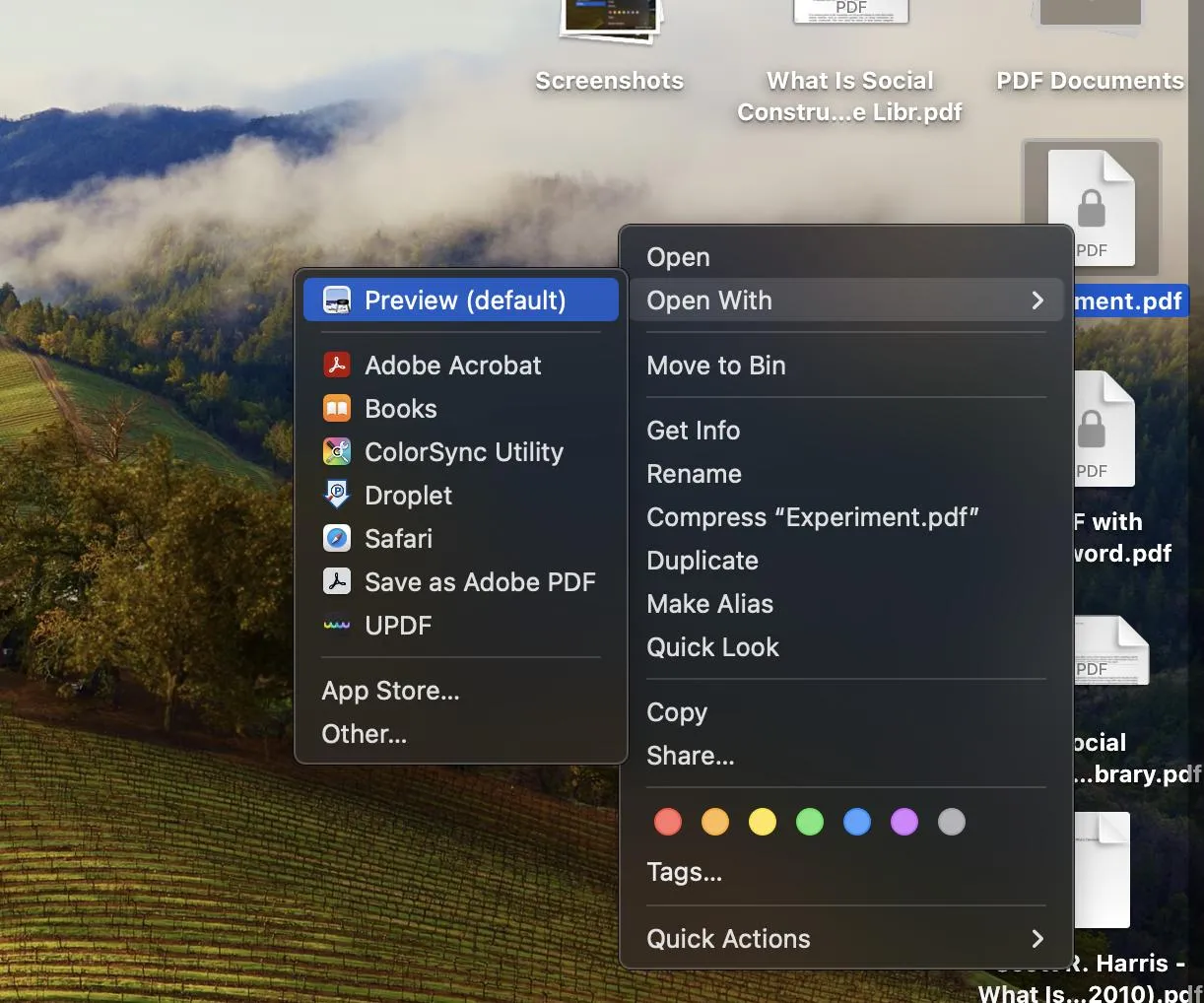Select Copy in context menu

(846, 712)
